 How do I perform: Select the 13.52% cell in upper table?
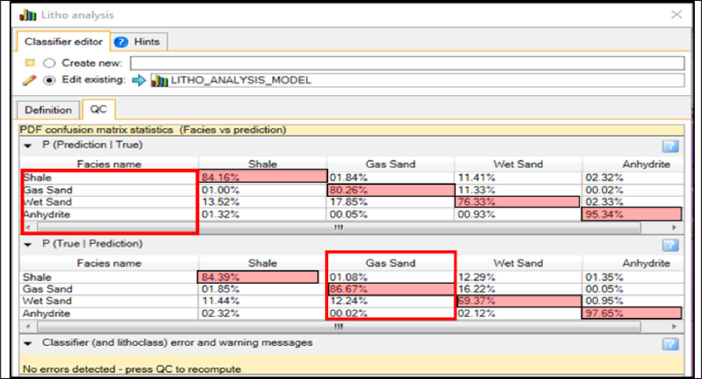(263, 202)
